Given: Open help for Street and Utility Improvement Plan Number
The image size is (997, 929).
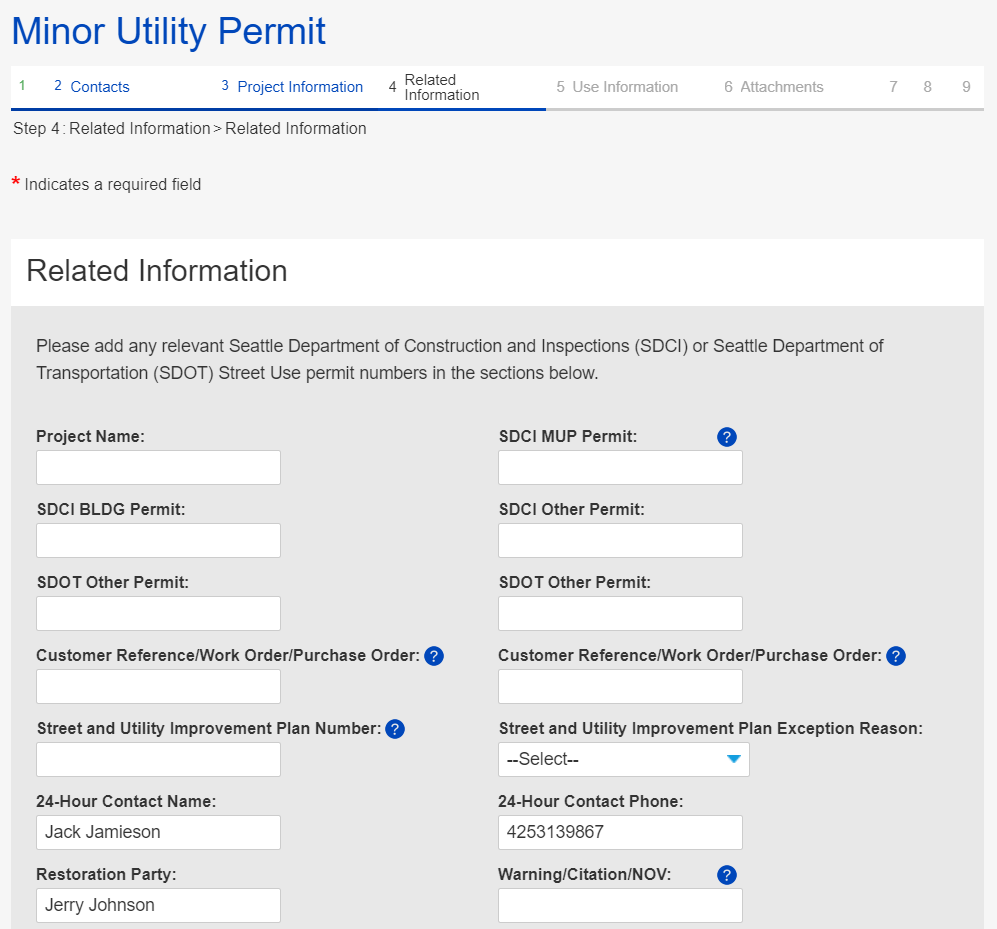Looking at the screenshot, I should [x=395, y=729].
